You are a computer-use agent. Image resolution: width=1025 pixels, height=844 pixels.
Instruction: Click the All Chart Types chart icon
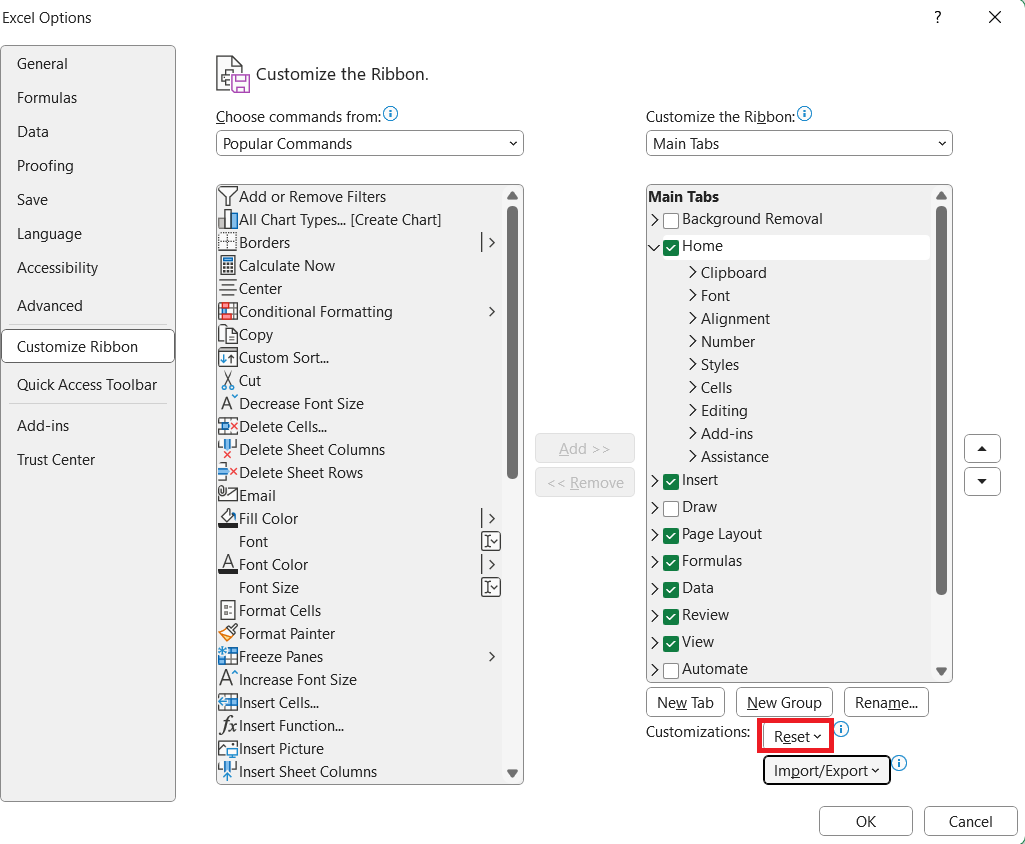coord(227,219)
